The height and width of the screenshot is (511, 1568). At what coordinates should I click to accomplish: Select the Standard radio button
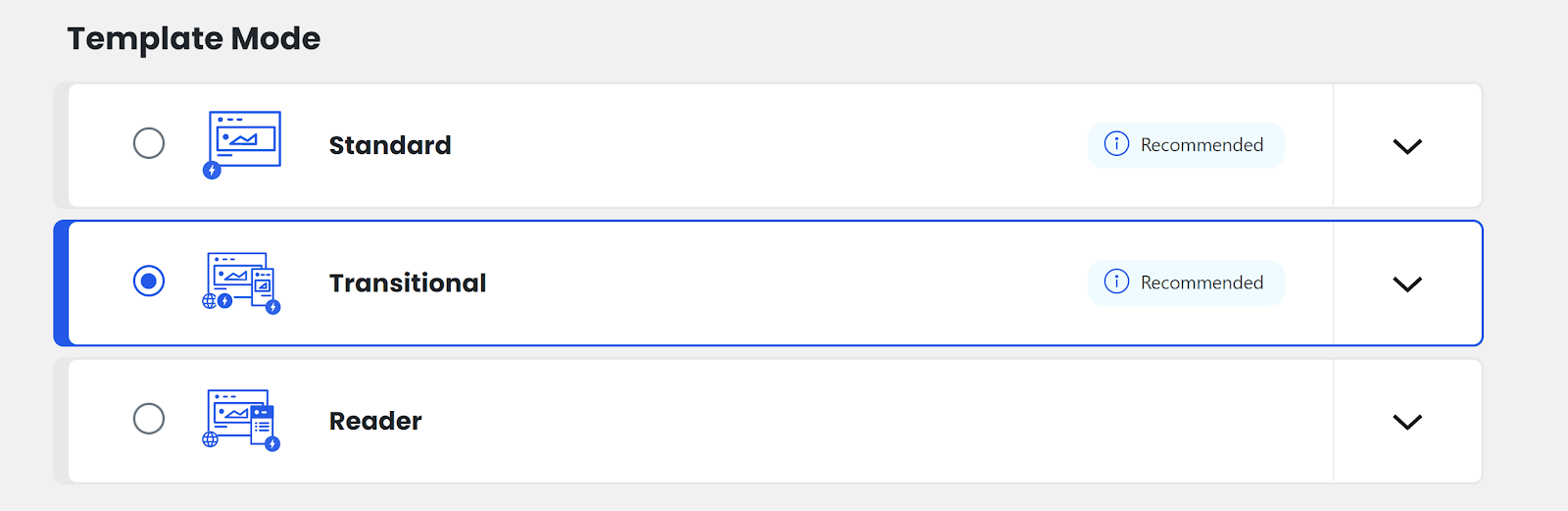[x=149, y=143]
